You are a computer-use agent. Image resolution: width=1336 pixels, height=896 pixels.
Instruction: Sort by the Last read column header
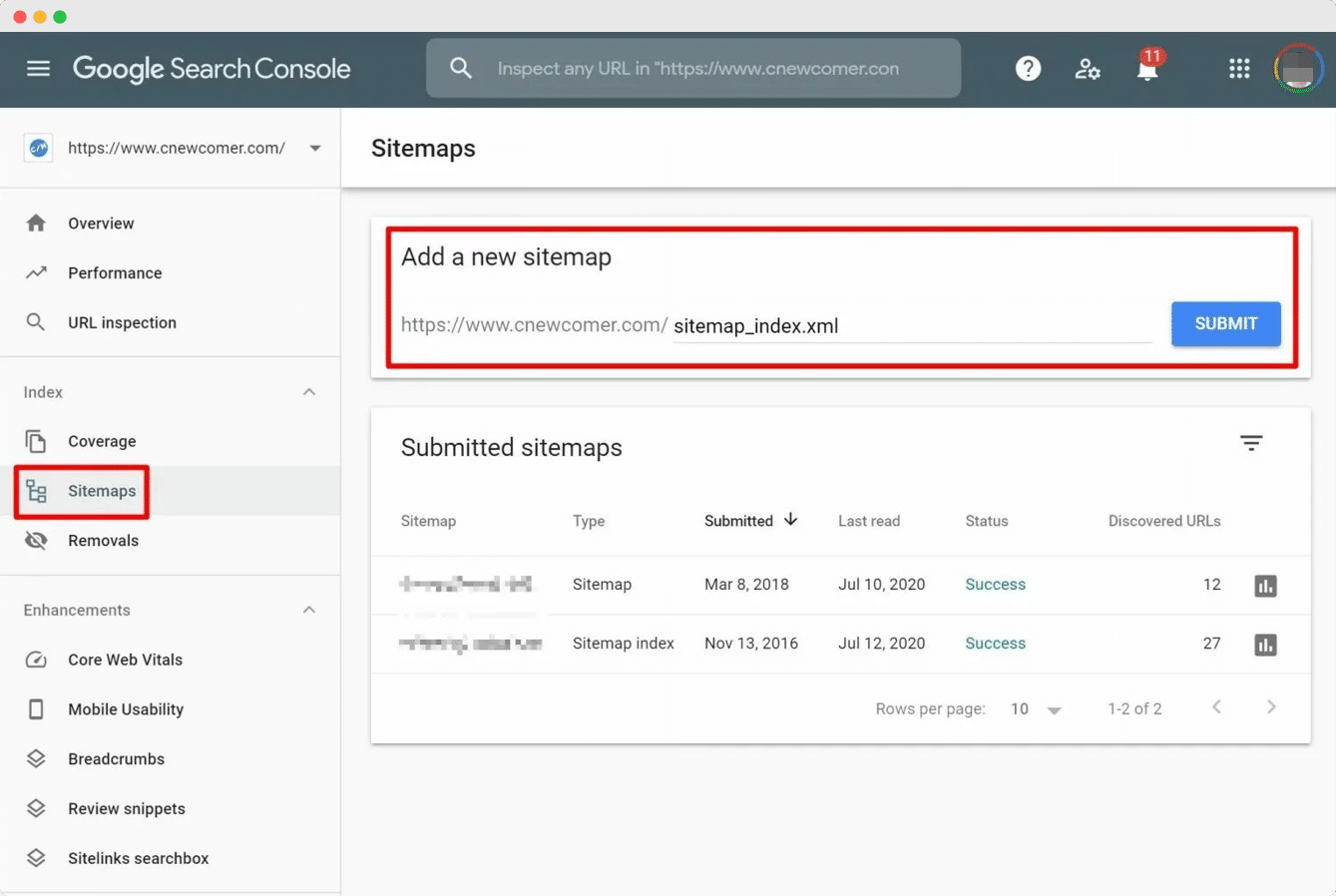[869, 521]
